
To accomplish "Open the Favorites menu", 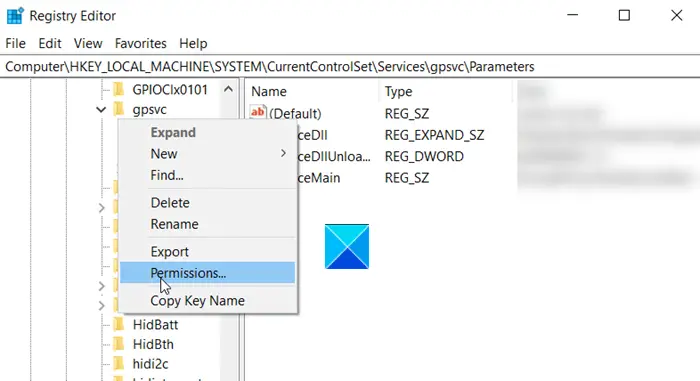I will pos(141,43).
